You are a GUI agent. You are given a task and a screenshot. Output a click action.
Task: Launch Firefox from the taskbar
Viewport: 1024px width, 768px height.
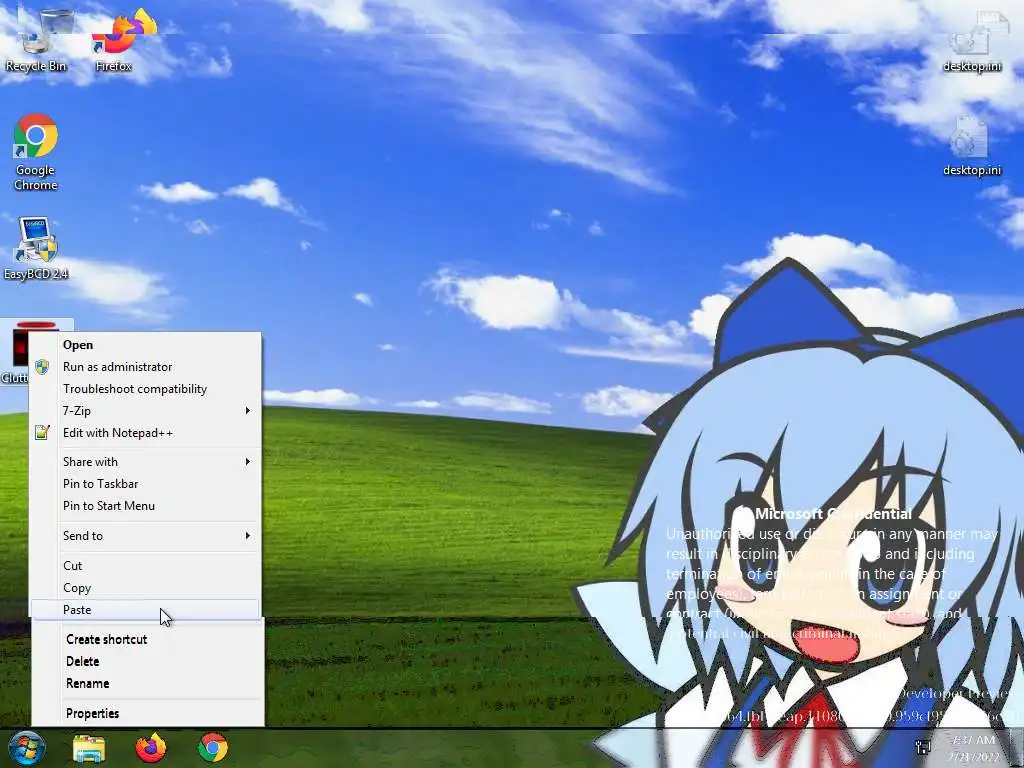point(151,748)
